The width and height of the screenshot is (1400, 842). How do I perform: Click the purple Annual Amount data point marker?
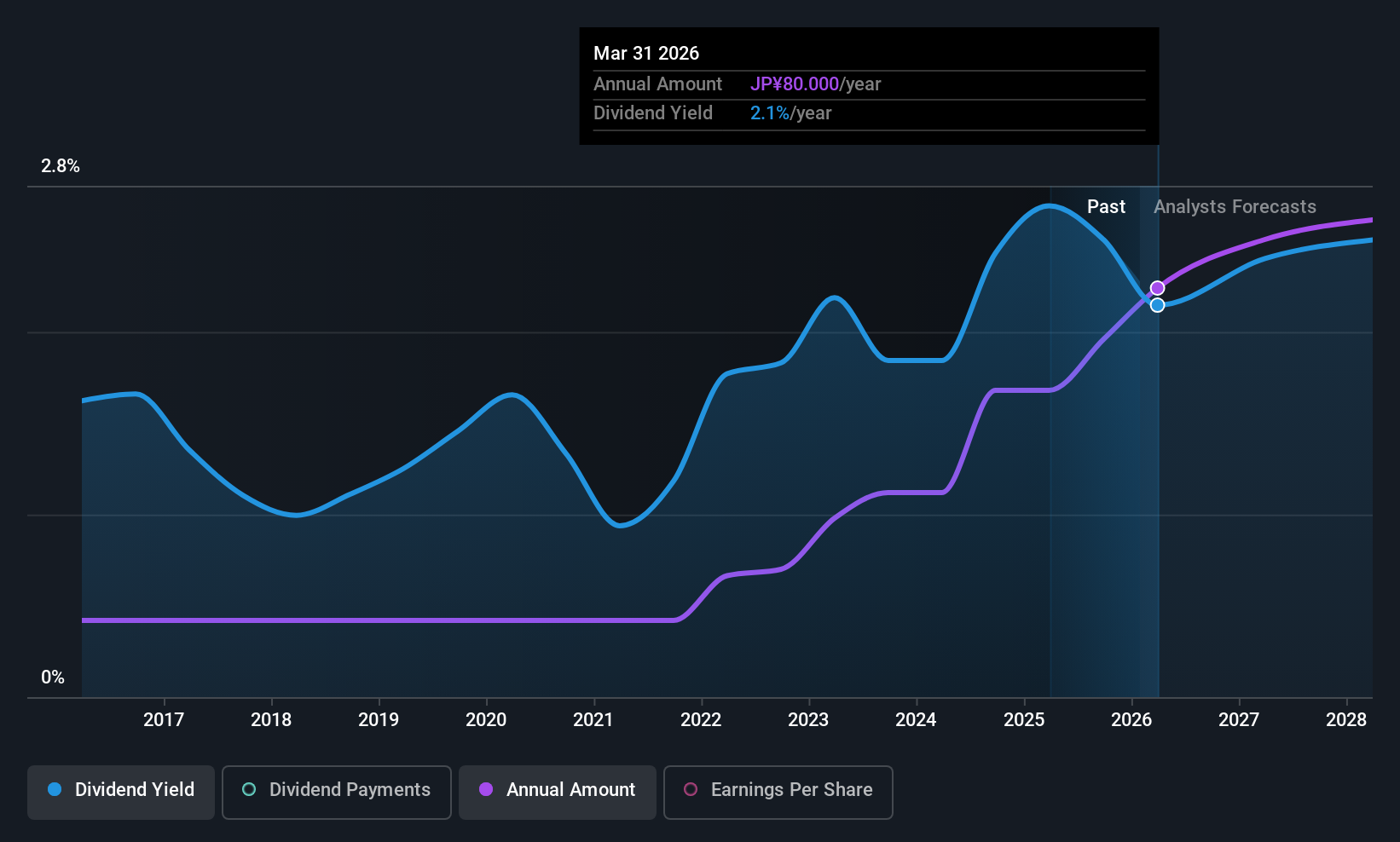(x=1157, y=288)
